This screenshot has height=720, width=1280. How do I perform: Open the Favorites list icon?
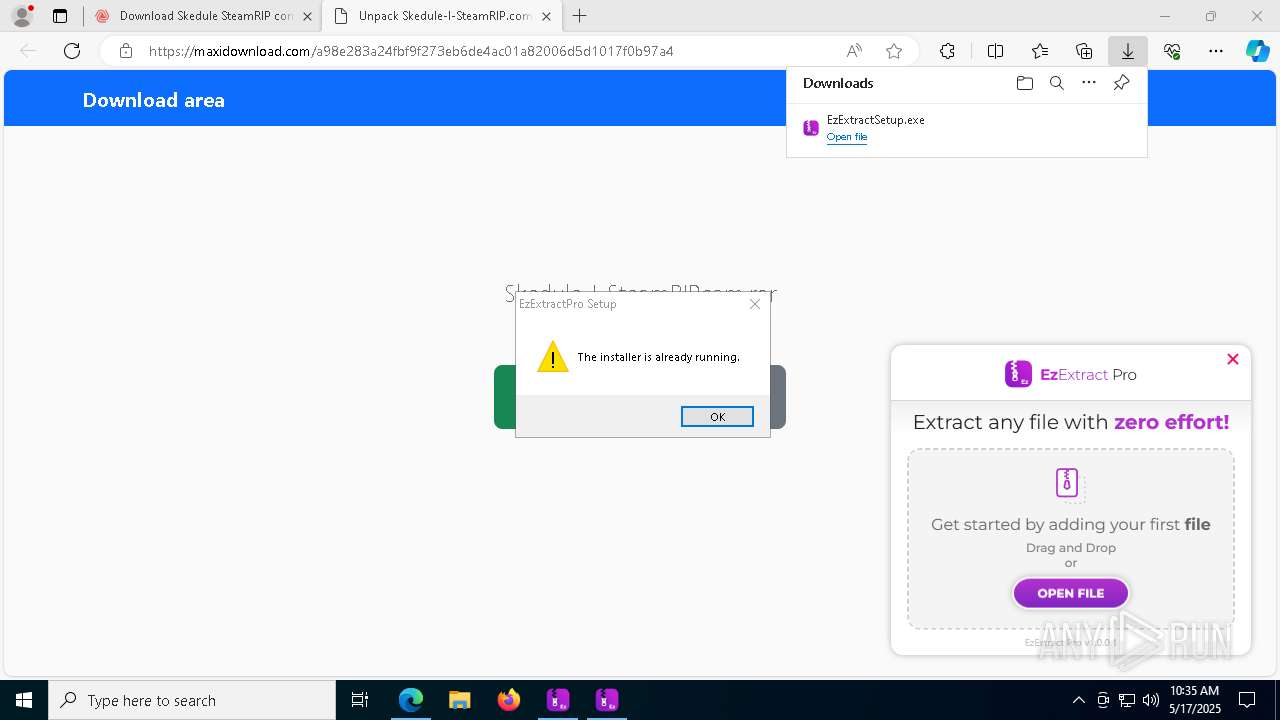tap(1040, 51)
